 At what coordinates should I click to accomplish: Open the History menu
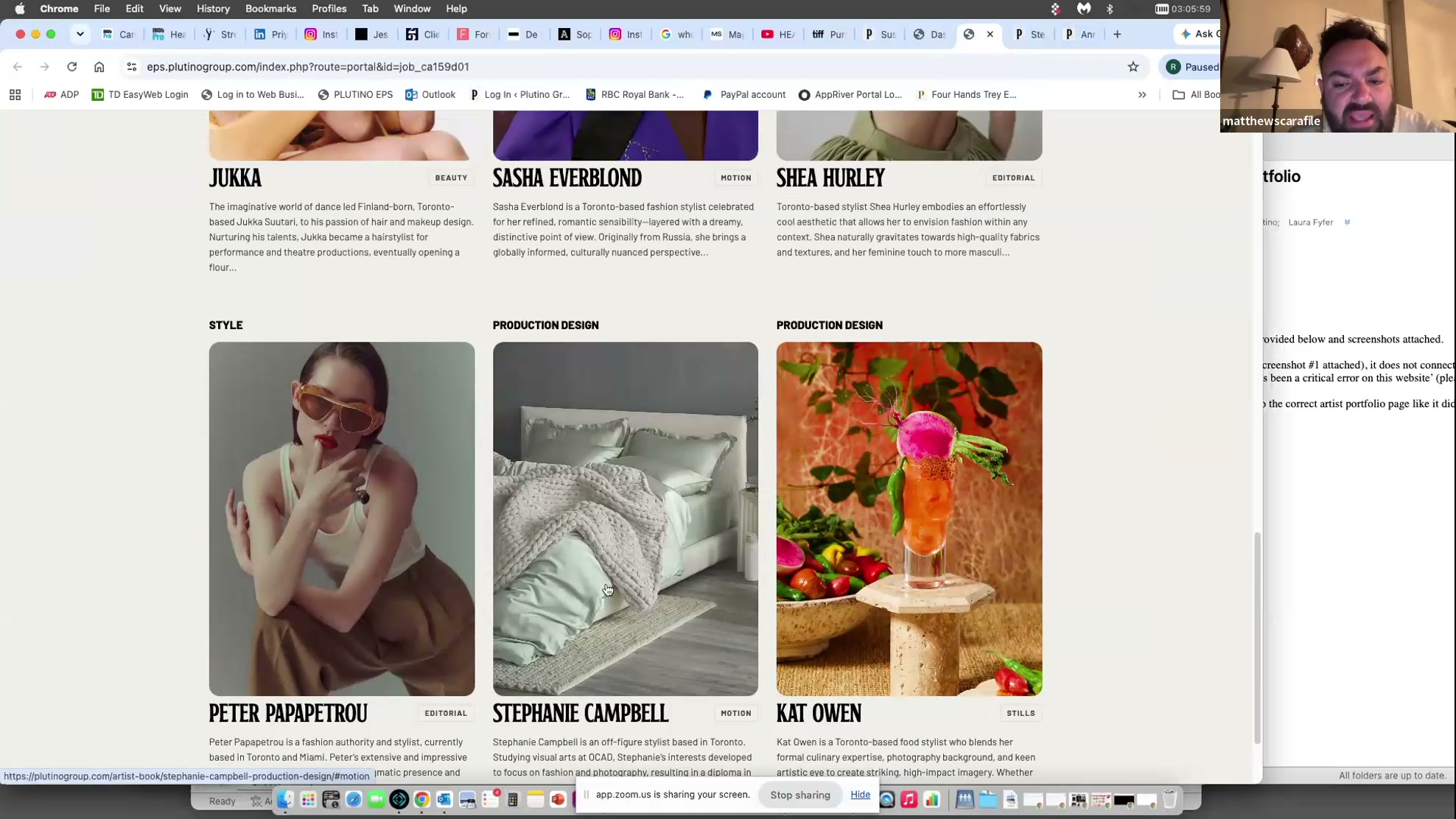213,9
